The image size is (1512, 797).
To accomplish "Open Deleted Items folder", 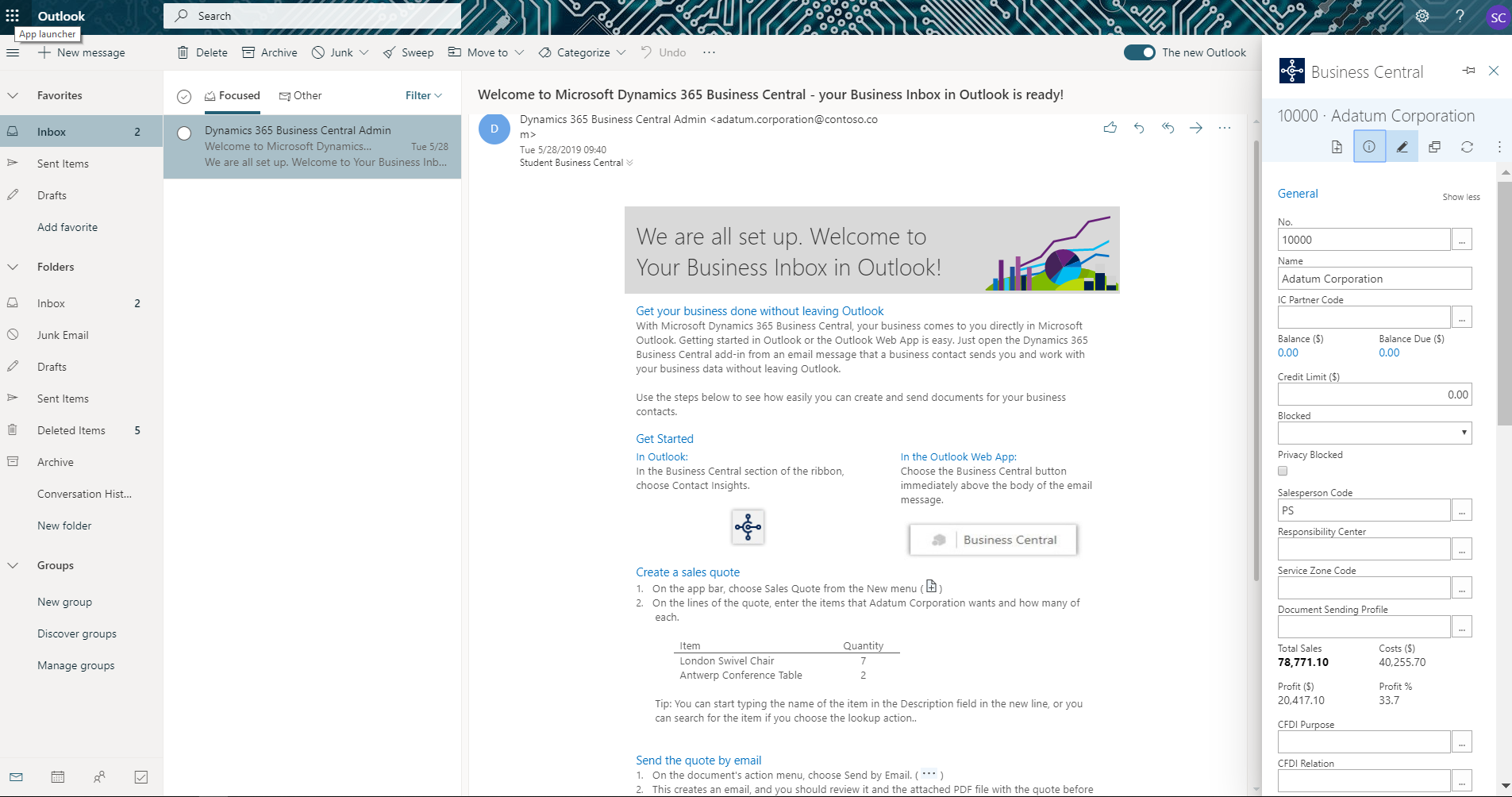I will 82,430.
